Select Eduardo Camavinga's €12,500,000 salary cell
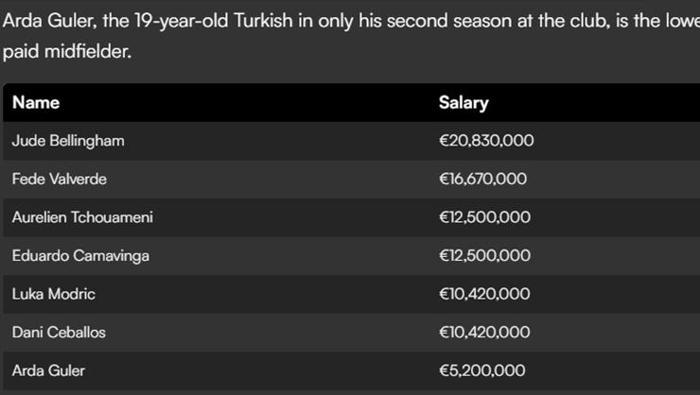This screenshot has width=700, height=395. coord(484,256)
